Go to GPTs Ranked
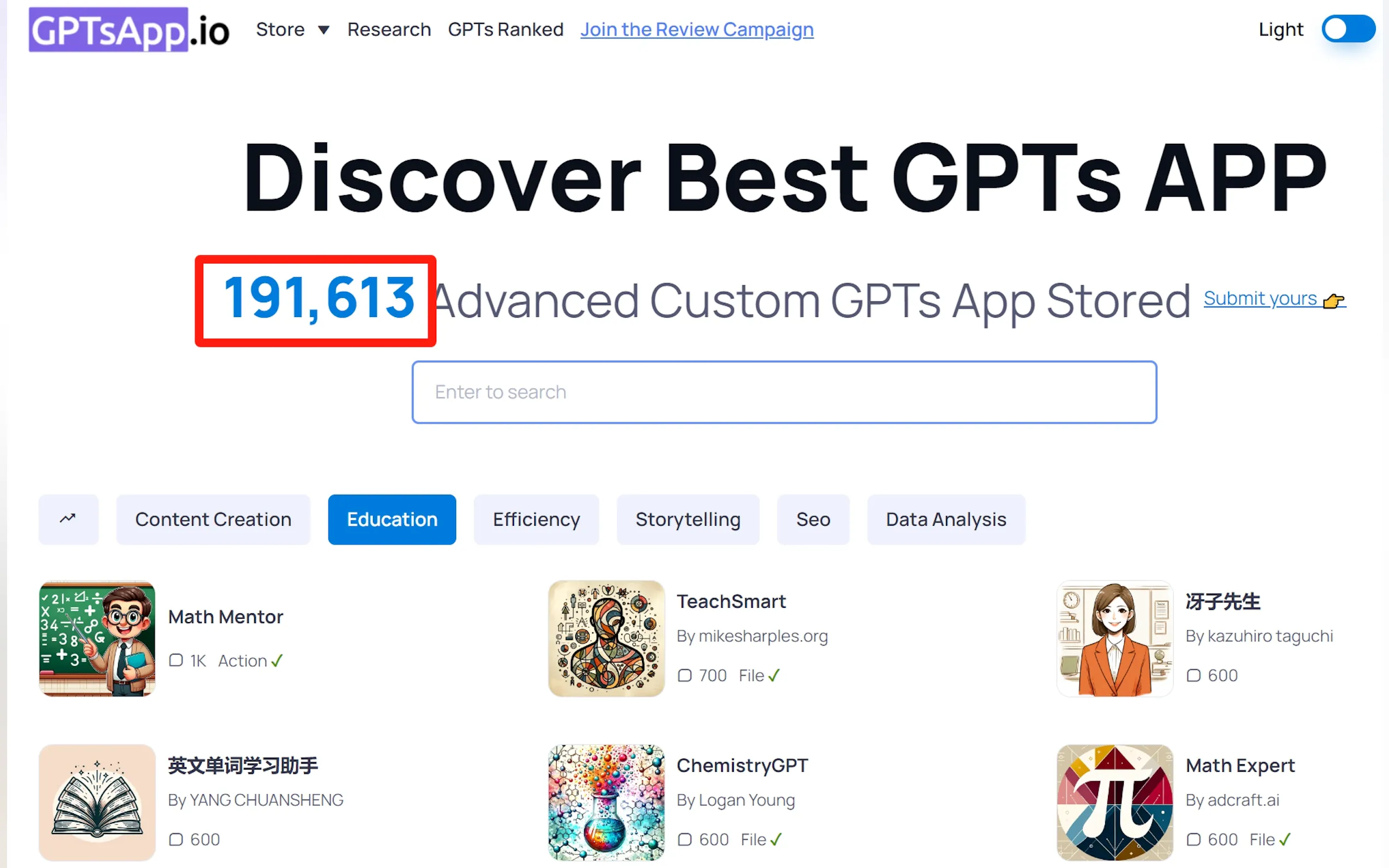Viewport: 1389px width, 868px height. [x=506, y=30]
